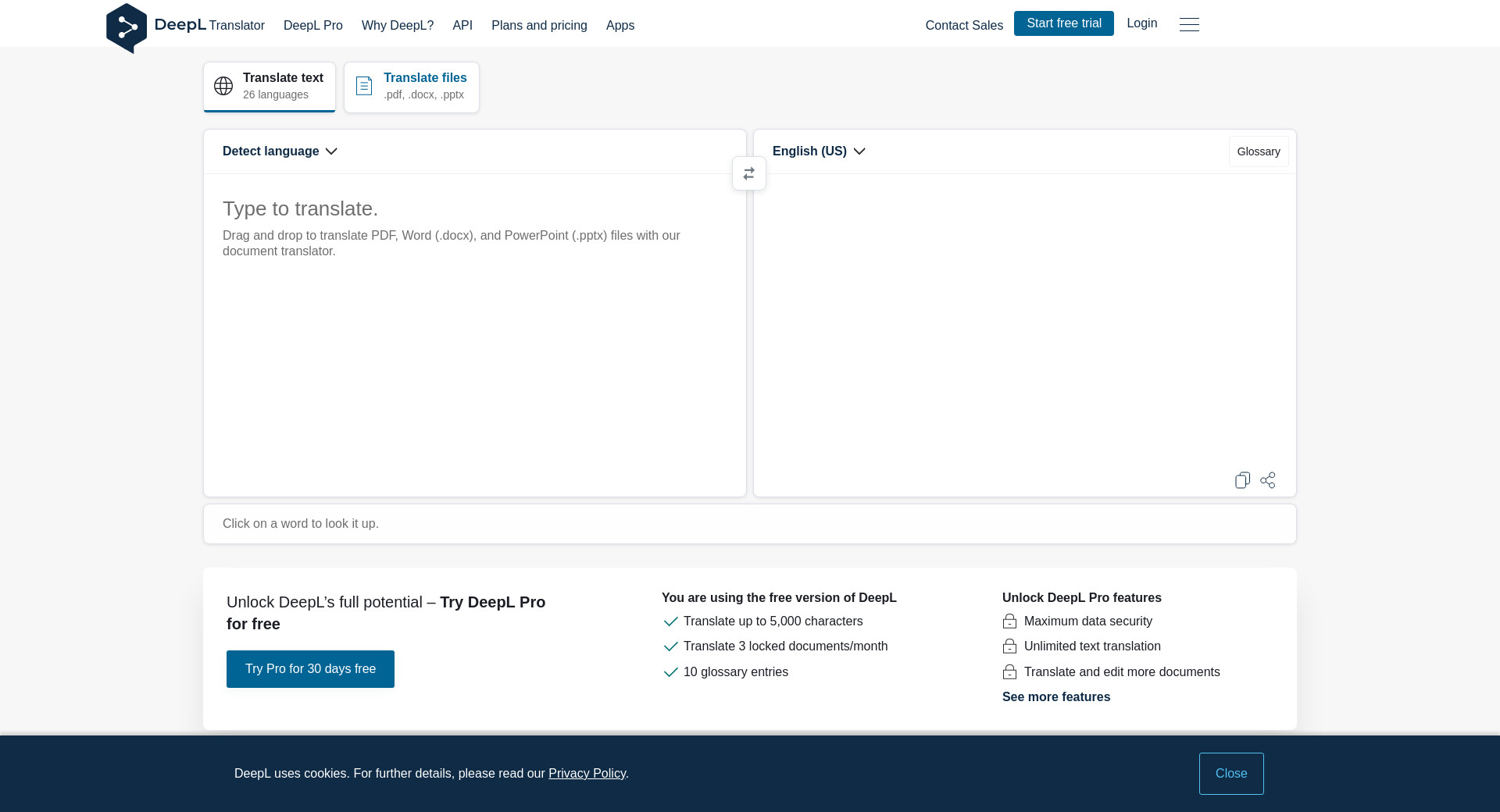Open the English (US) target language dropdown

tap(819, 151)
